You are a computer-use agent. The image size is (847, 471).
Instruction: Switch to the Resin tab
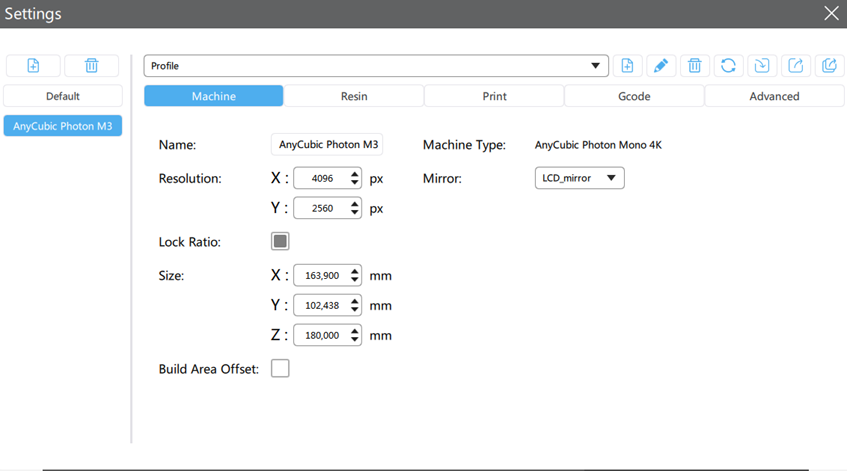[354, 96]
